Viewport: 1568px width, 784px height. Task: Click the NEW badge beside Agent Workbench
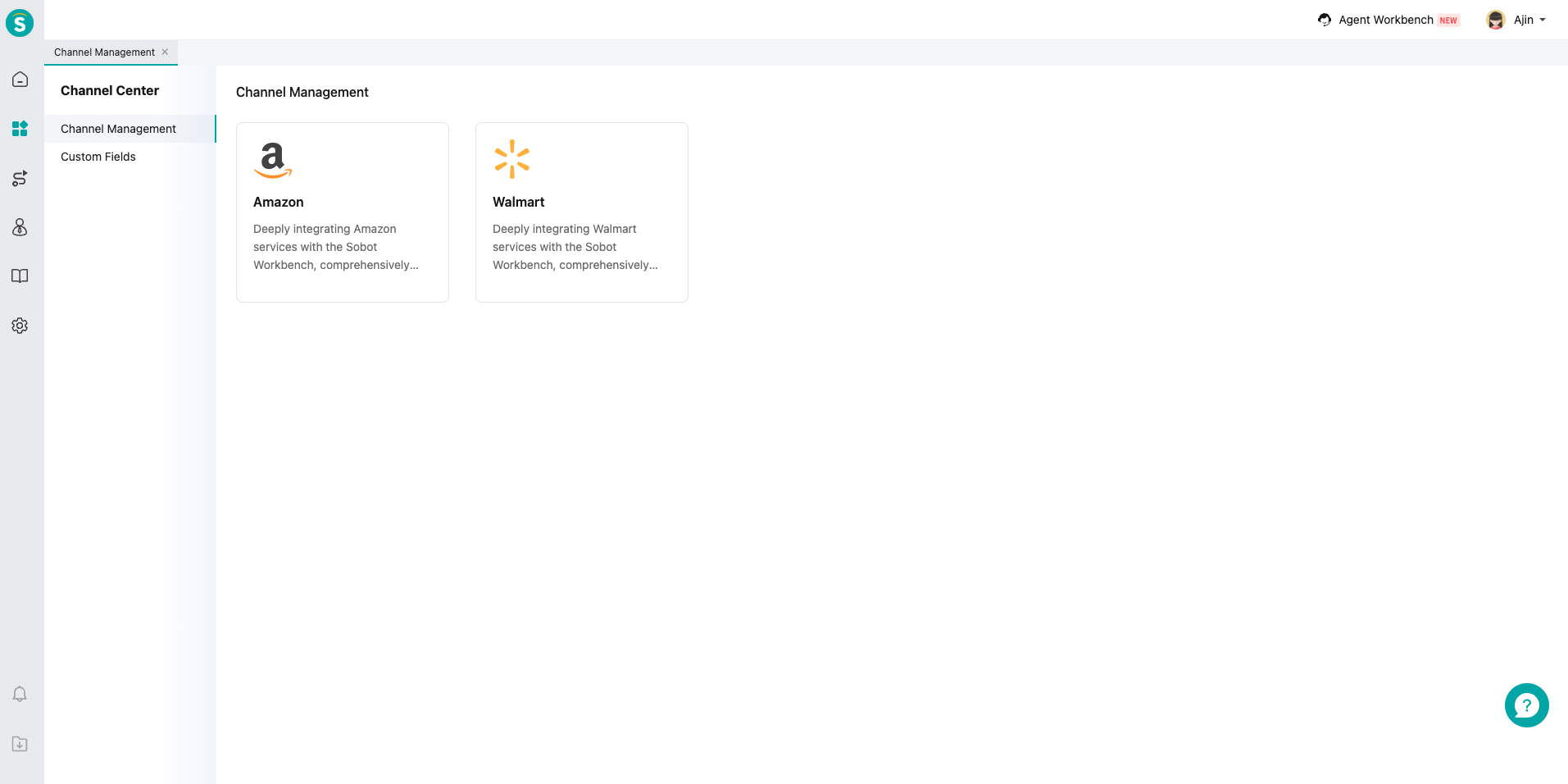pyautogui.click(x=1448, y=21)
